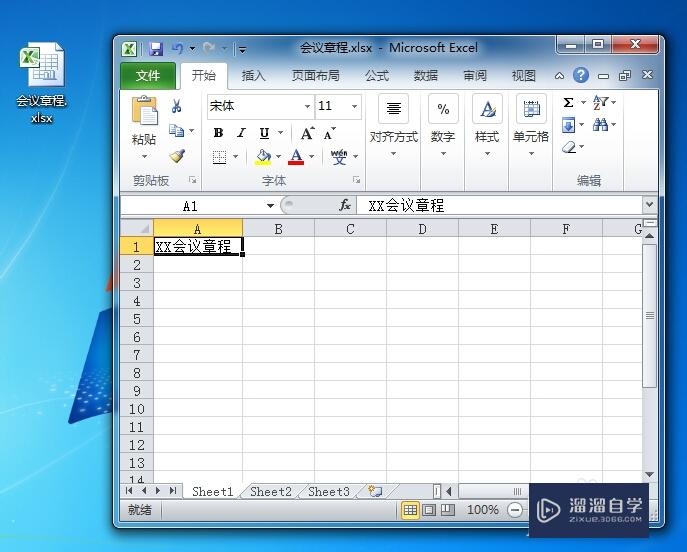687x552 pixels.
Task: Click the Fill down arrow icon
Action: [568, 125]
